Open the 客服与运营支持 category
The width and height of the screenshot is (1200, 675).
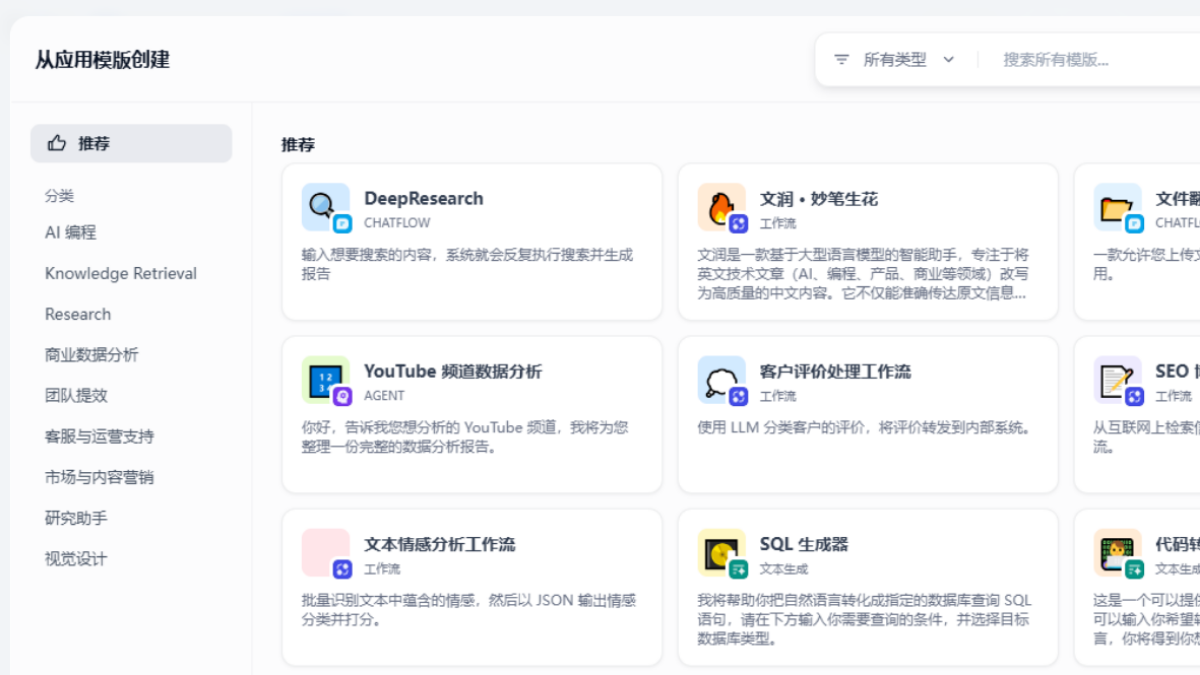click(x=99, y=436)
